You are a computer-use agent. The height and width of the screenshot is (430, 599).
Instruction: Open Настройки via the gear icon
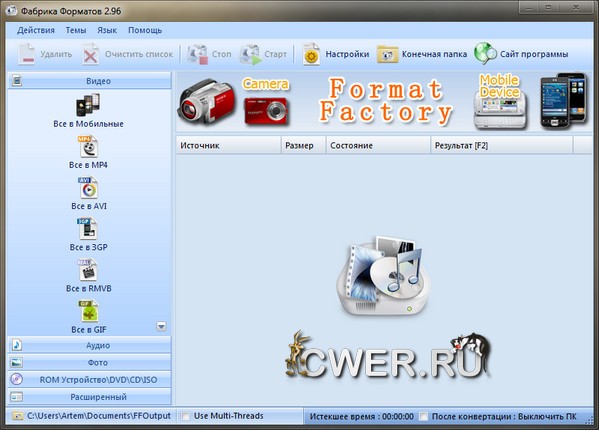311,54
